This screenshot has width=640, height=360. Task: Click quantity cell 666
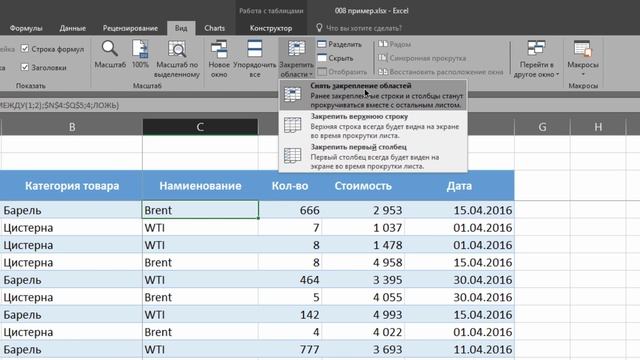(x=290, y=210)
